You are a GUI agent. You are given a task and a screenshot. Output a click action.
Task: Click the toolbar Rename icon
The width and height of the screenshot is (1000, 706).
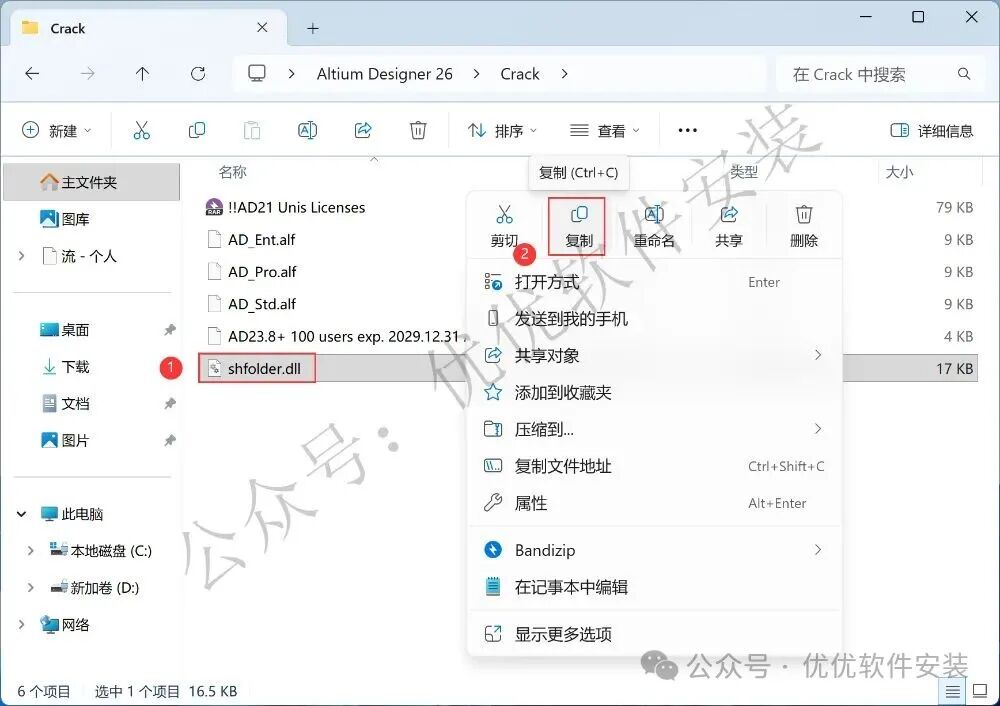307,131
